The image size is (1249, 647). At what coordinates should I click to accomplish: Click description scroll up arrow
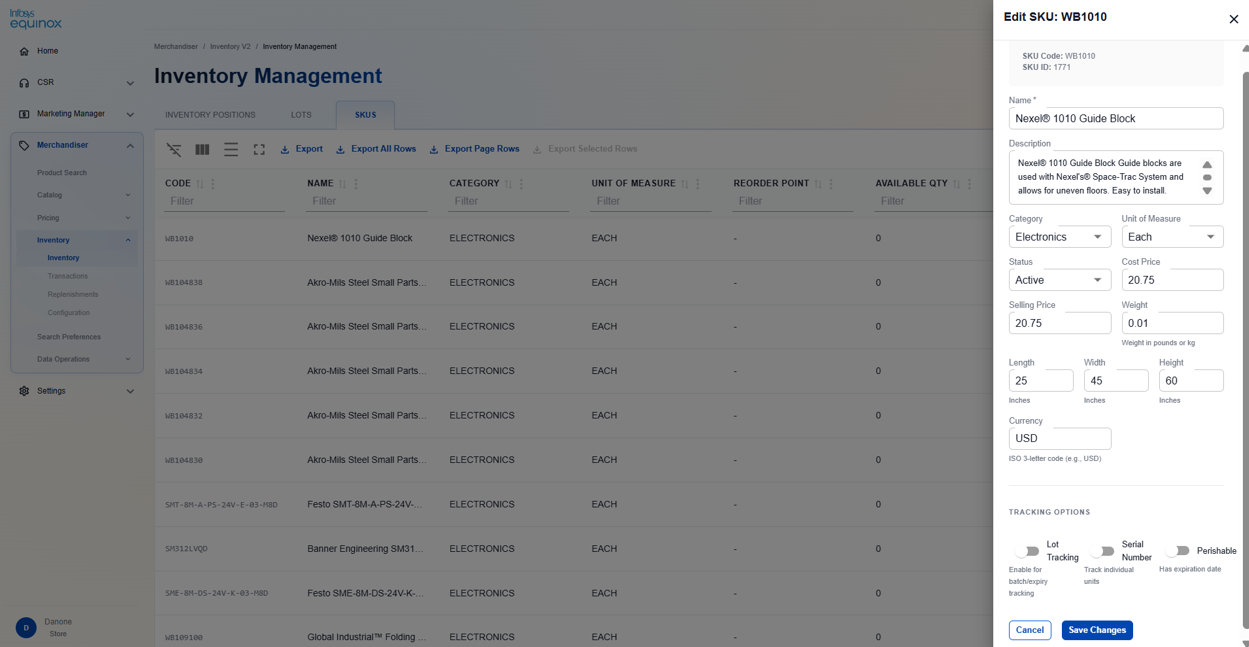coord(1207,165)
